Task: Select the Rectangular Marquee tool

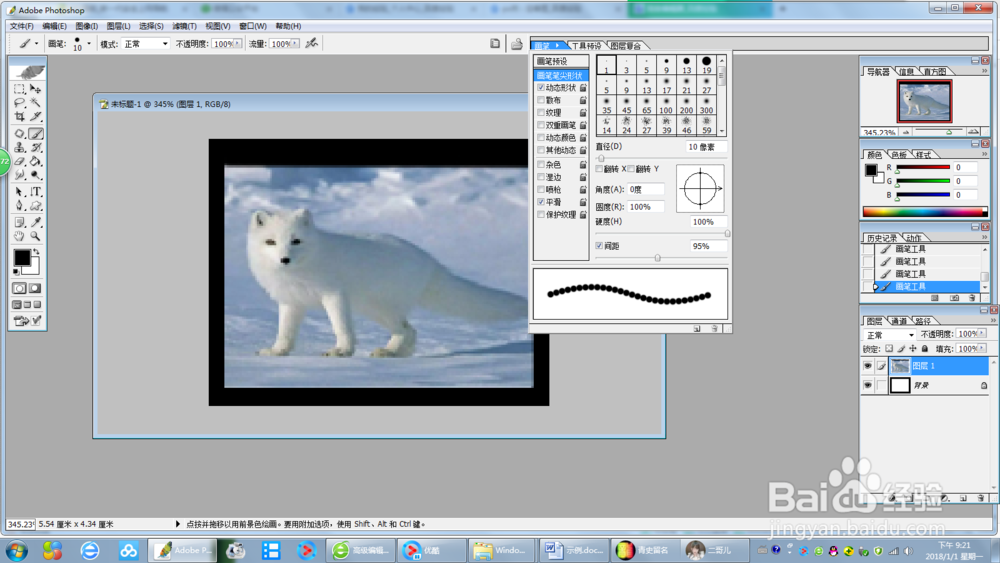Action: 19,89
